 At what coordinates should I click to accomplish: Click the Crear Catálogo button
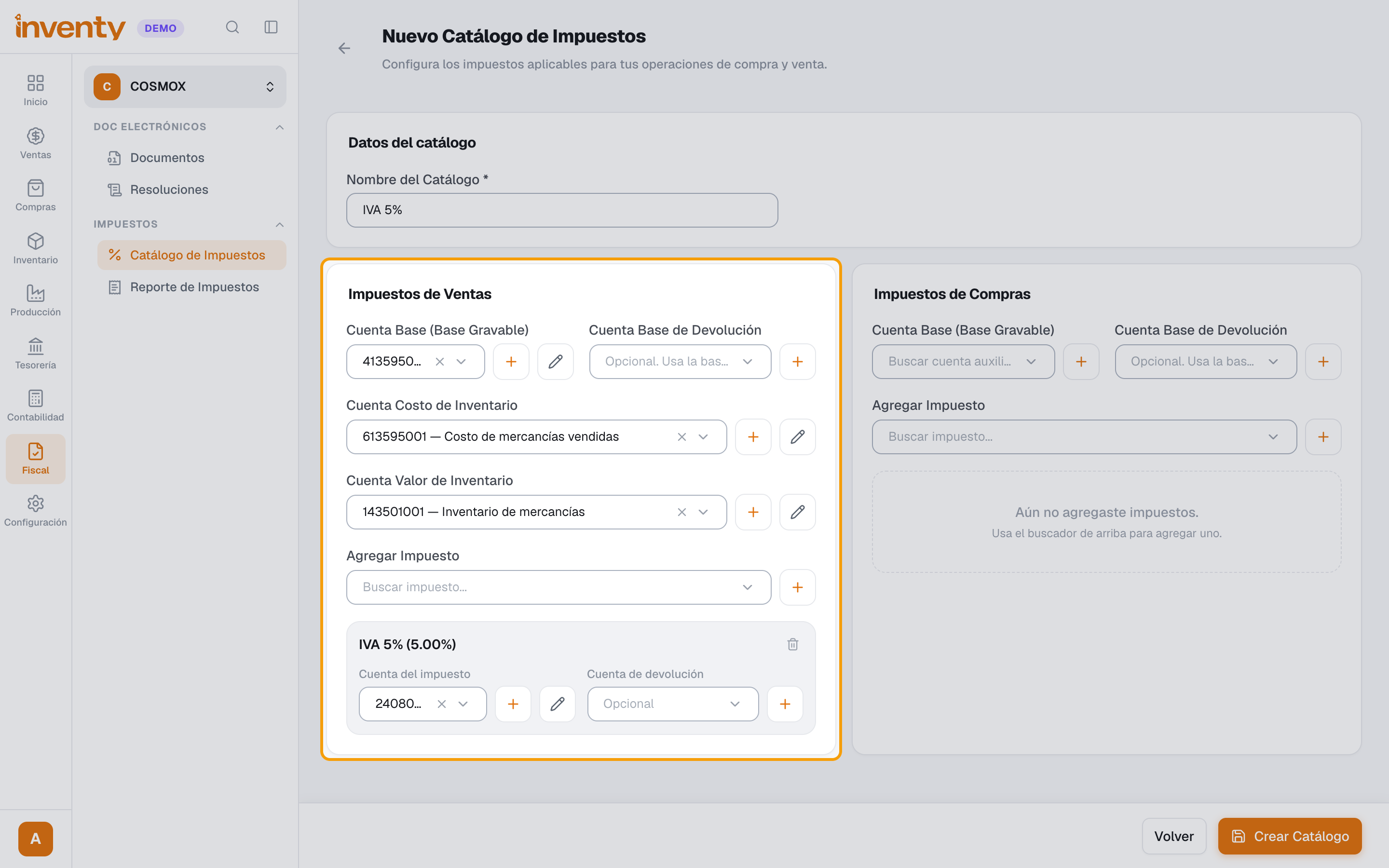(x=1289, y=836)
